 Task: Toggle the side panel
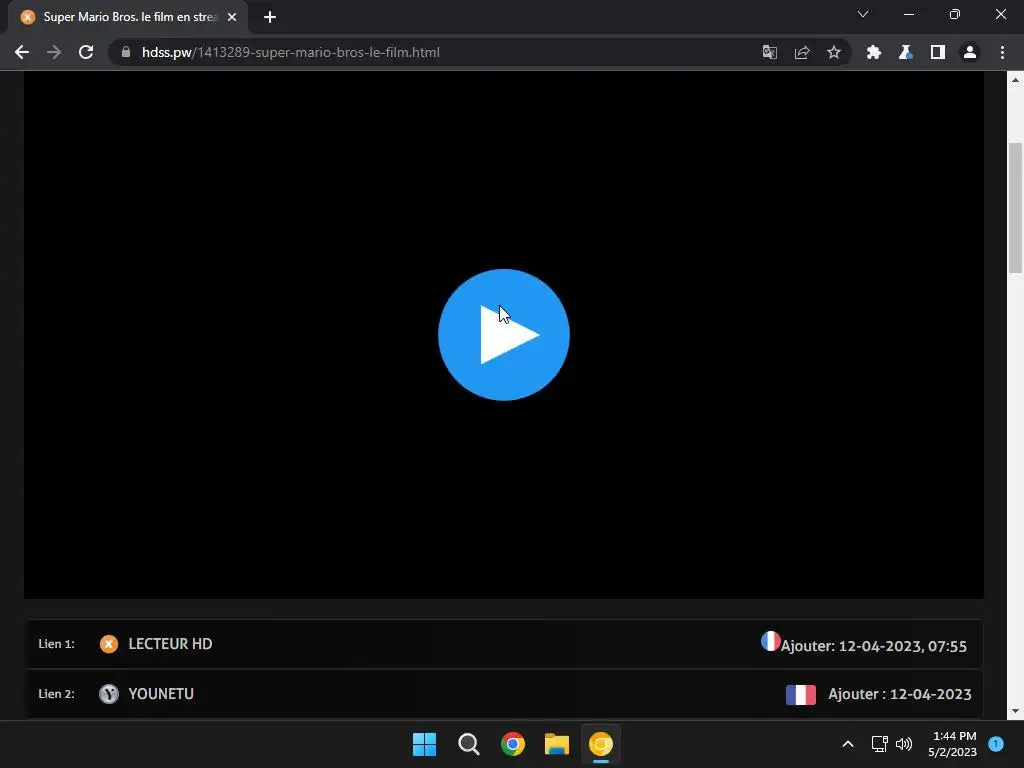pos(938,52)
